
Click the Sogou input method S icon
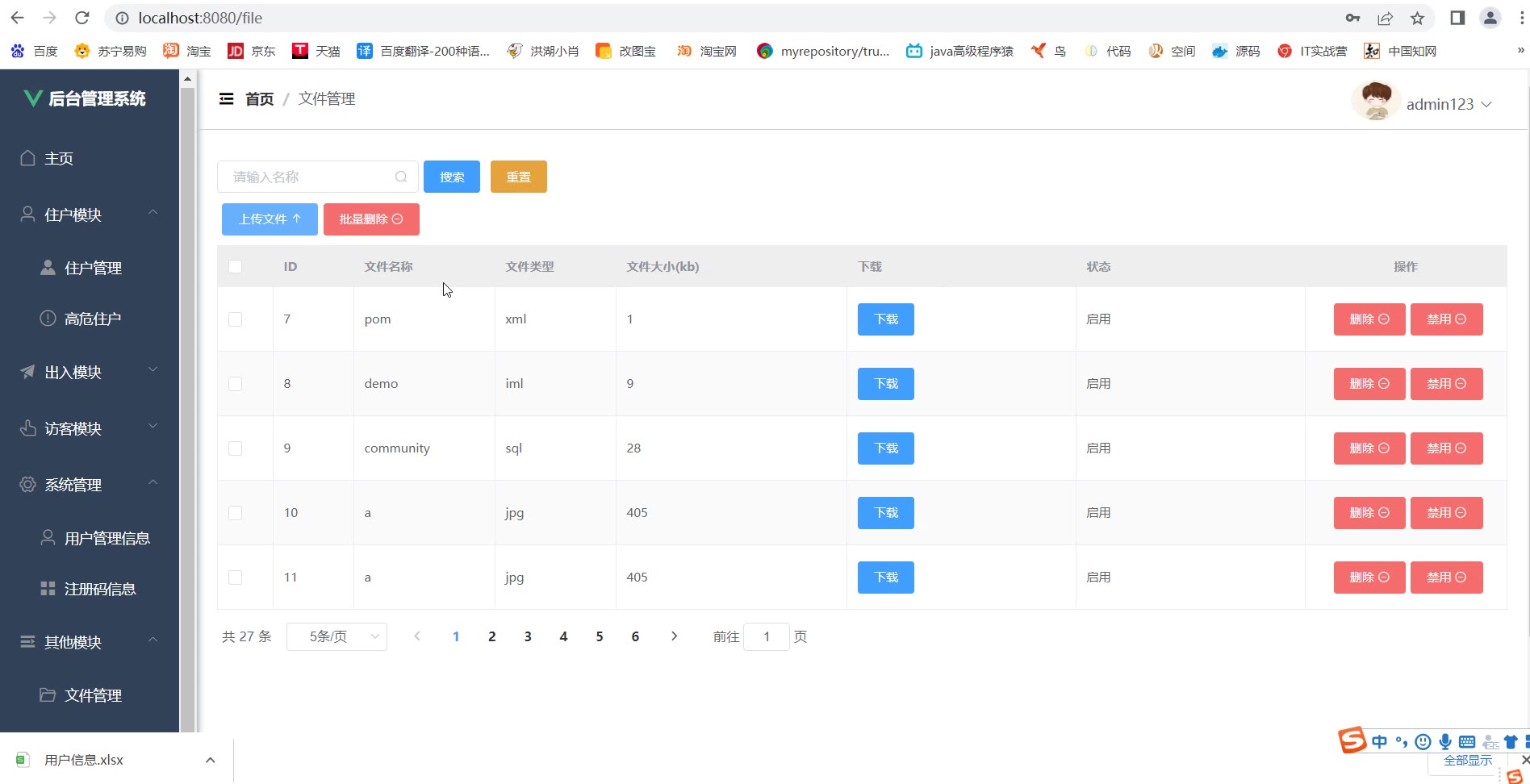click(x=1352, y=740)
